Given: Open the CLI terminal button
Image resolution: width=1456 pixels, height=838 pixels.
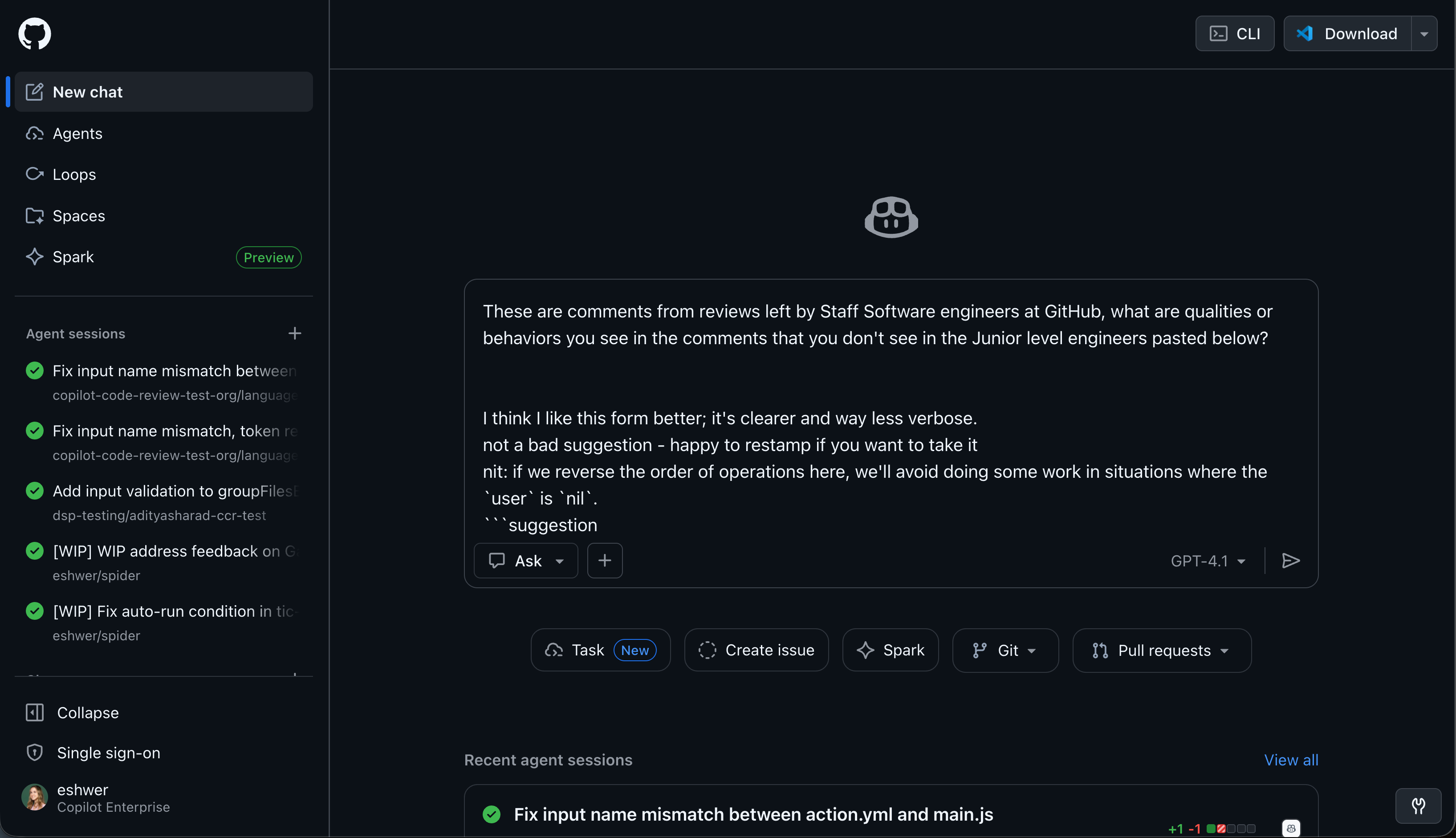Looking at the screenshot, I should coord(1234,33).
